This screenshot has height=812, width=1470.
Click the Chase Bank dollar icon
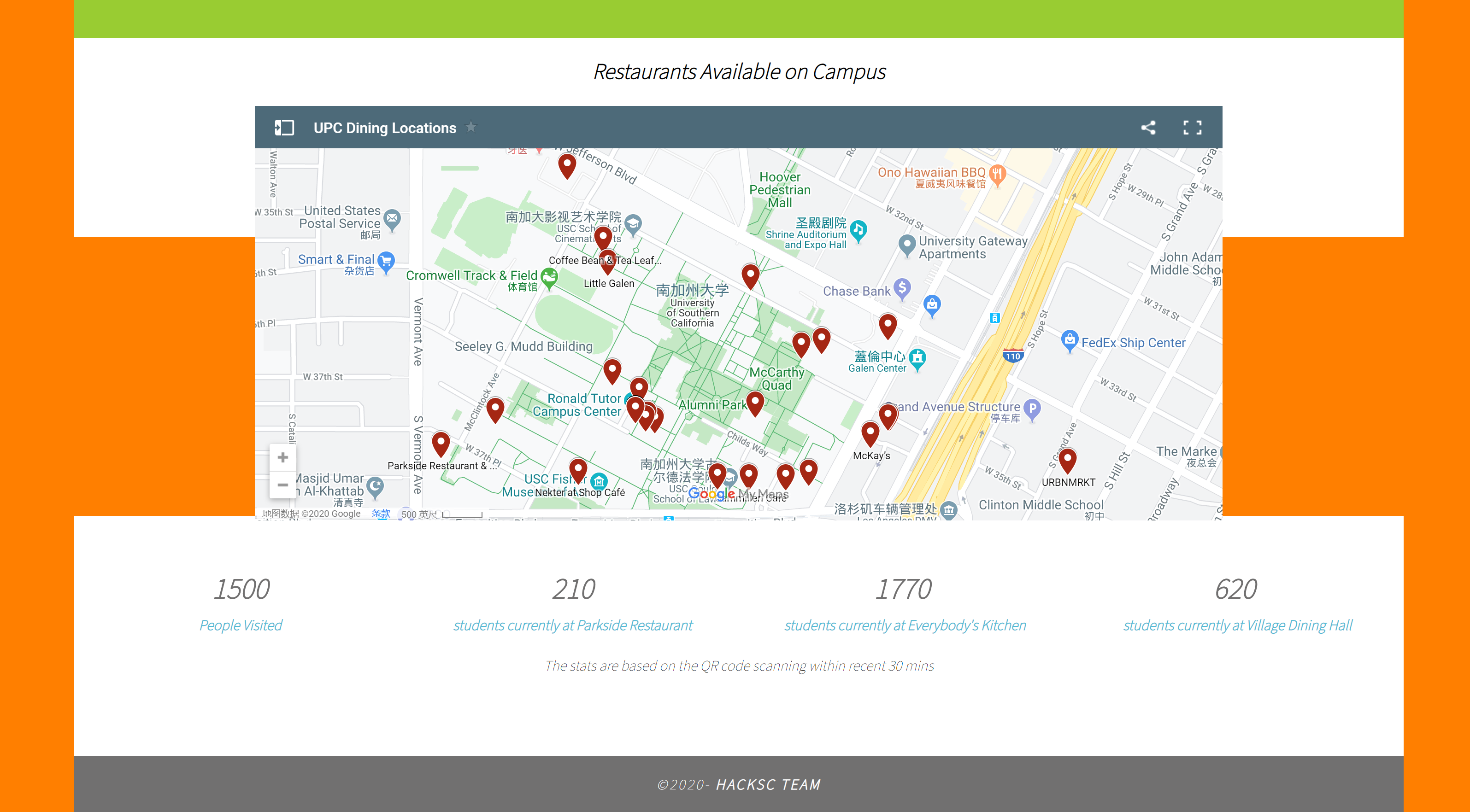pos(902,288)
